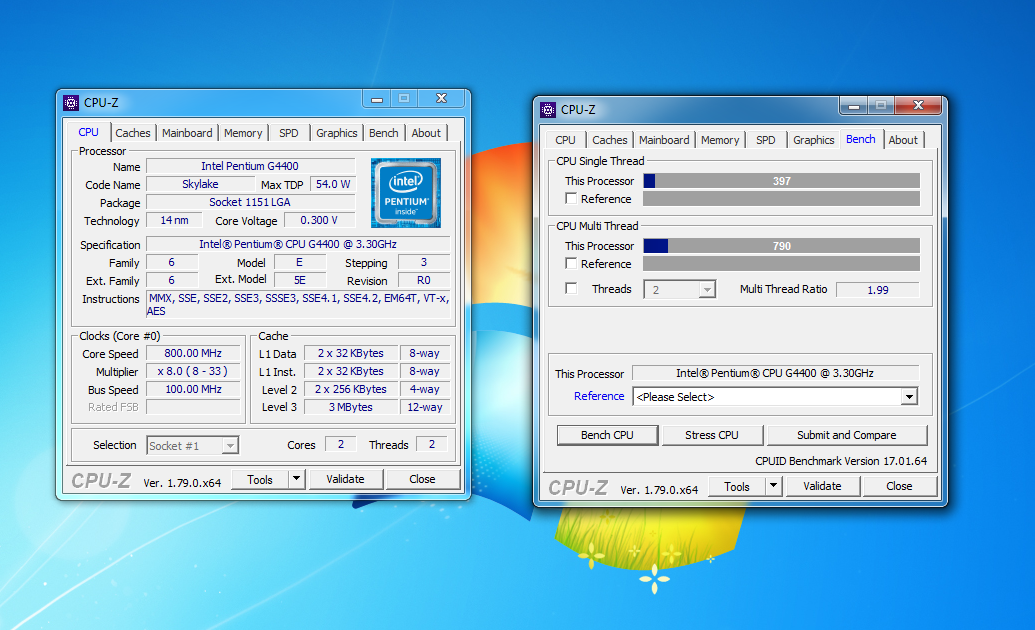Select the SPD tab in the Bench window
1035x630 pixels.
click(766, 140)
